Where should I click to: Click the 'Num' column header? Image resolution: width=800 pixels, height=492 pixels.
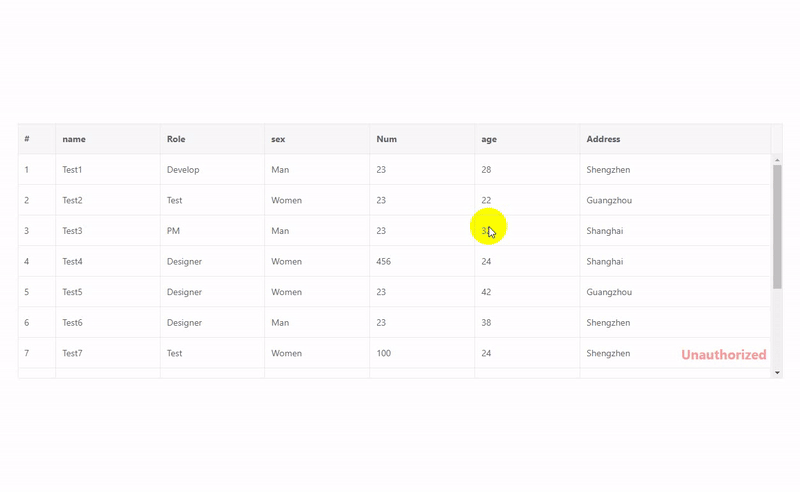387,139
